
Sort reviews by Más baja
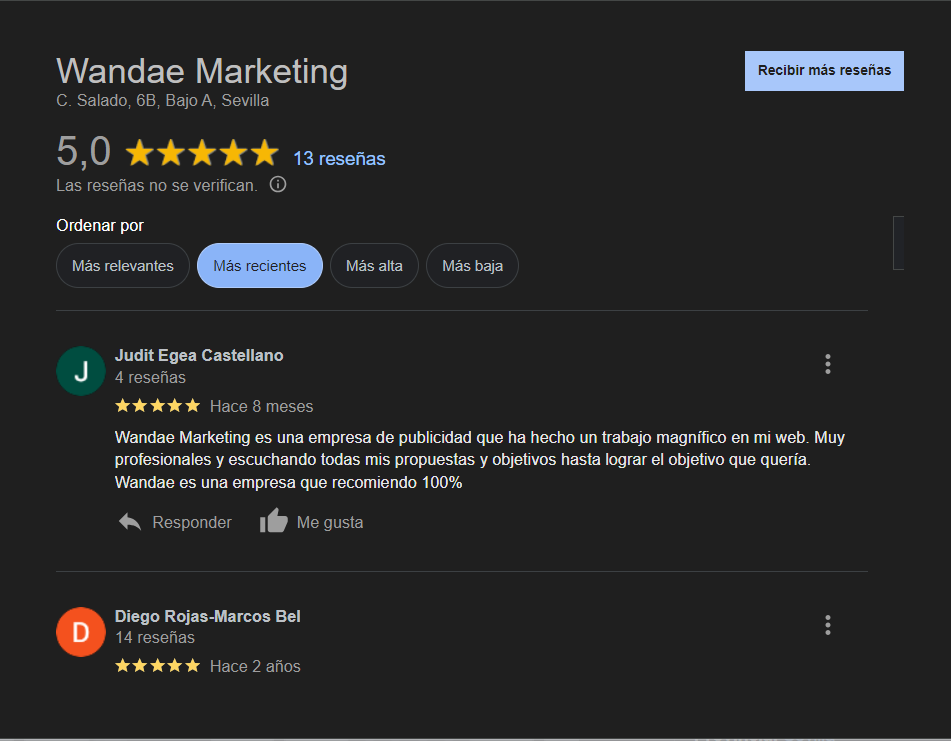[x=472, y=266]
